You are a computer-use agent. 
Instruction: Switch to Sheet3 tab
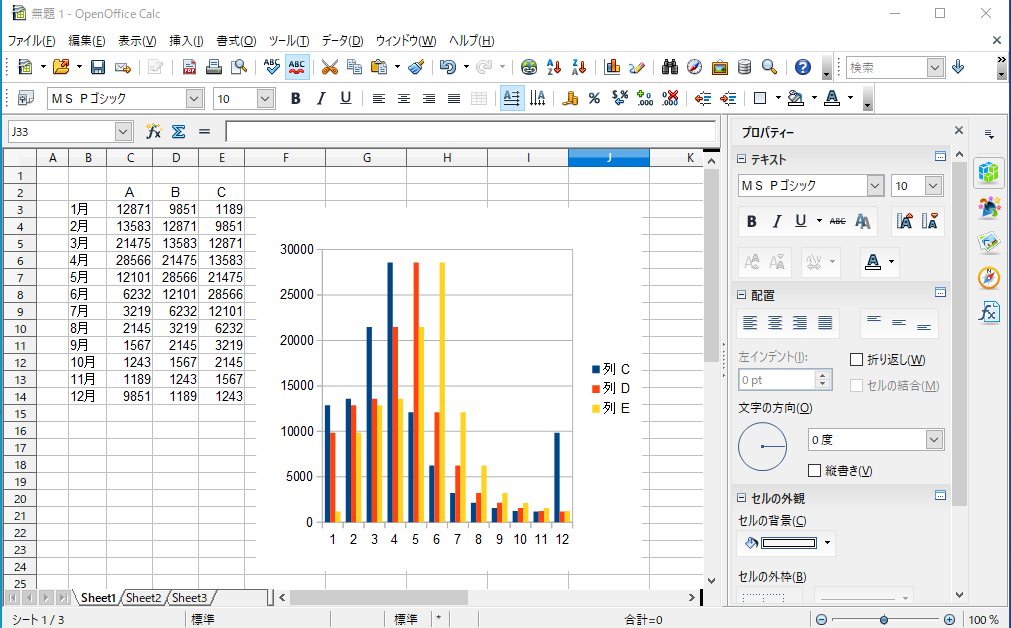click(190, 598)
